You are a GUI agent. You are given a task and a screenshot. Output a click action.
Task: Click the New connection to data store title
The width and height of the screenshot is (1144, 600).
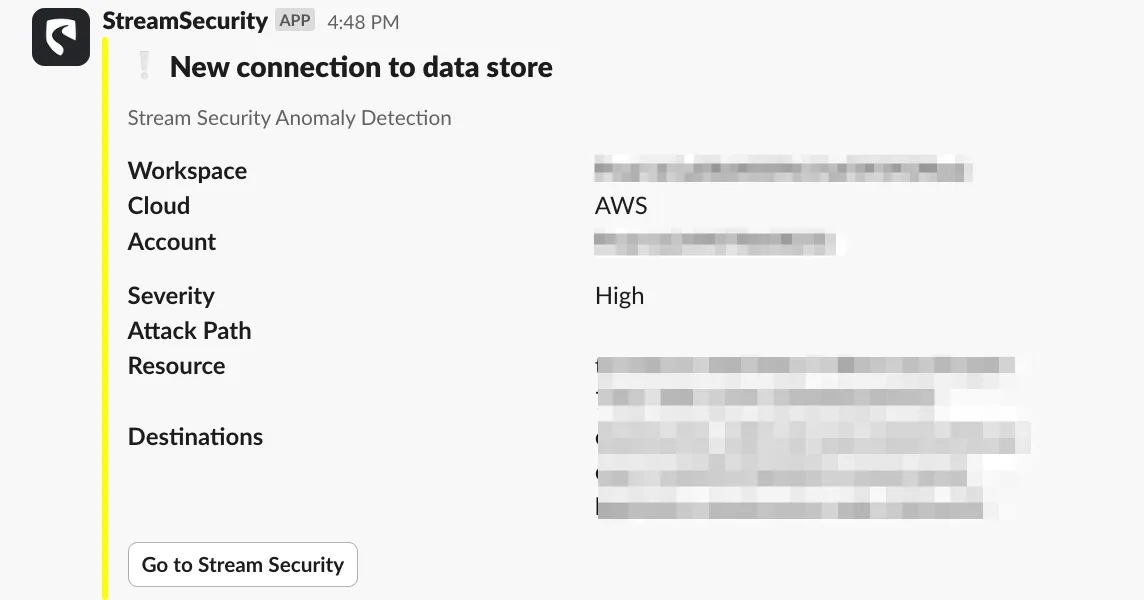point(361,67)
